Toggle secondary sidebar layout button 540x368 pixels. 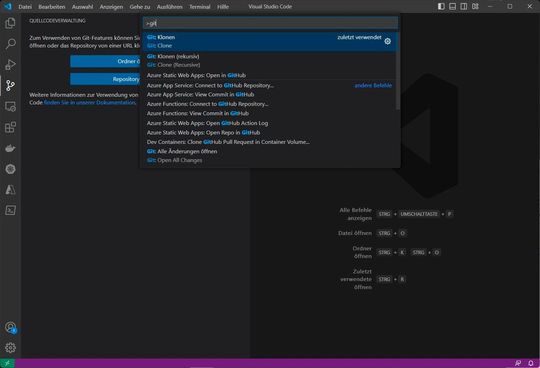[x=464, y=7]
